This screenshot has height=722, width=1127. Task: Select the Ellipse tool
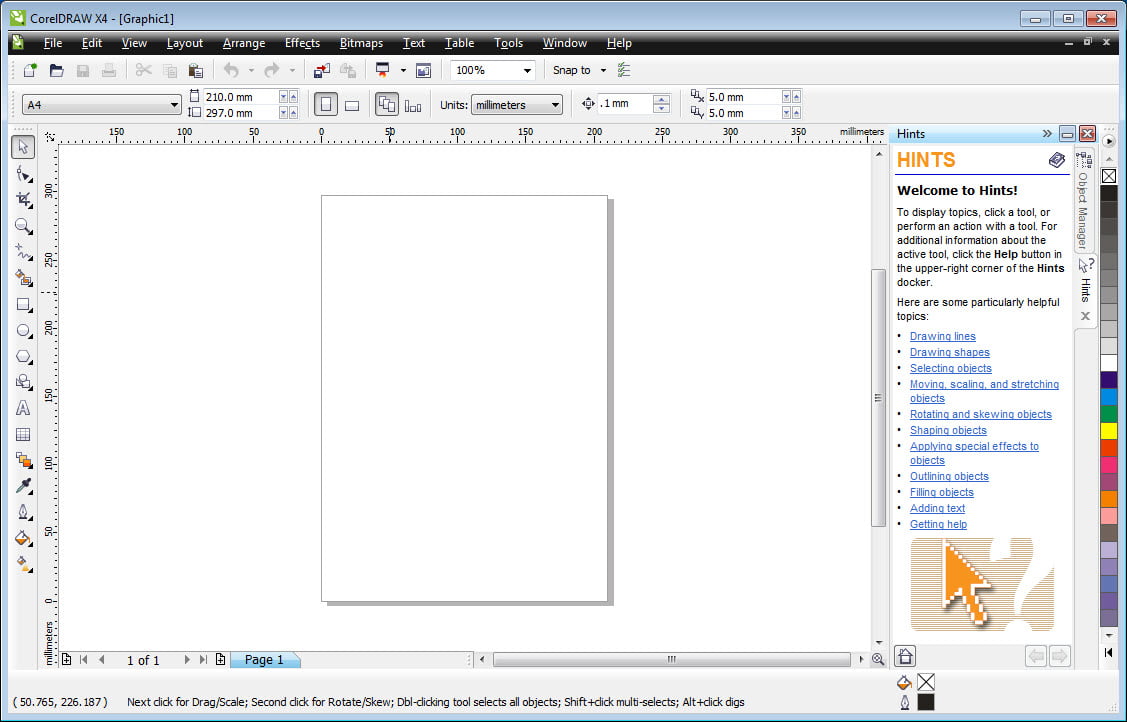[23, 330]
